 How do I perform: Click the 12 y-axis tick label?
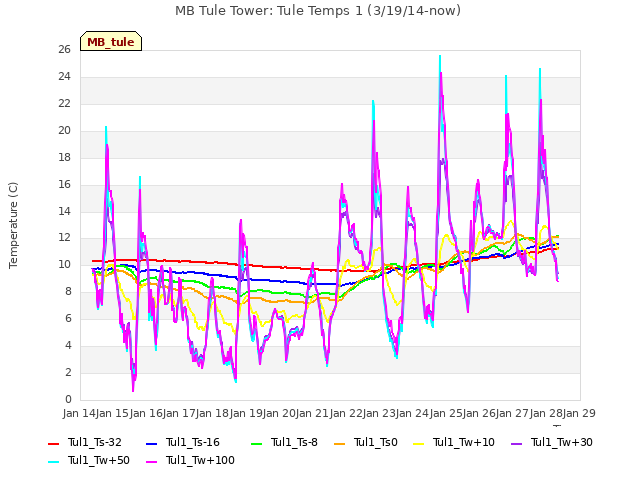click(64, 238)
